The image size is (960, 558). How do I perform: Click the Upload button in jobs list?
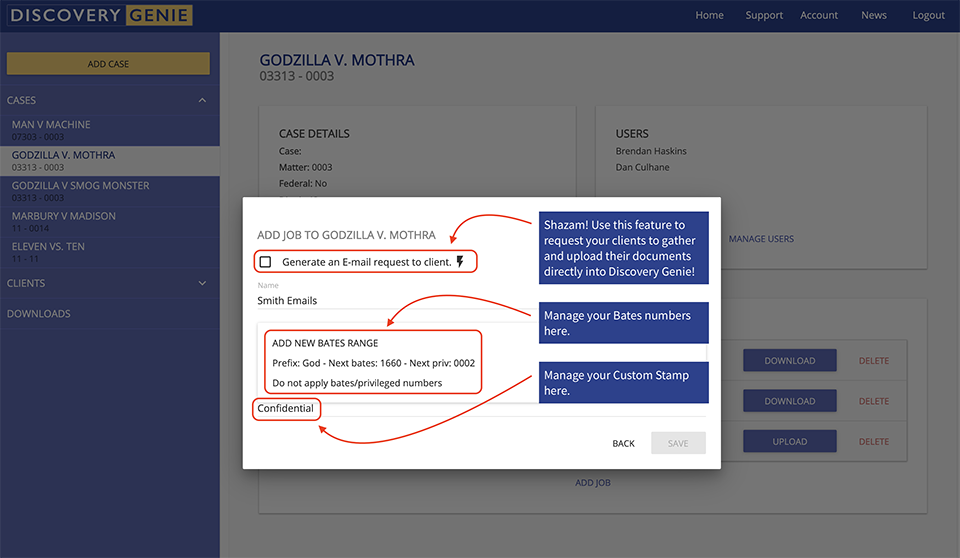coord(789,441)
